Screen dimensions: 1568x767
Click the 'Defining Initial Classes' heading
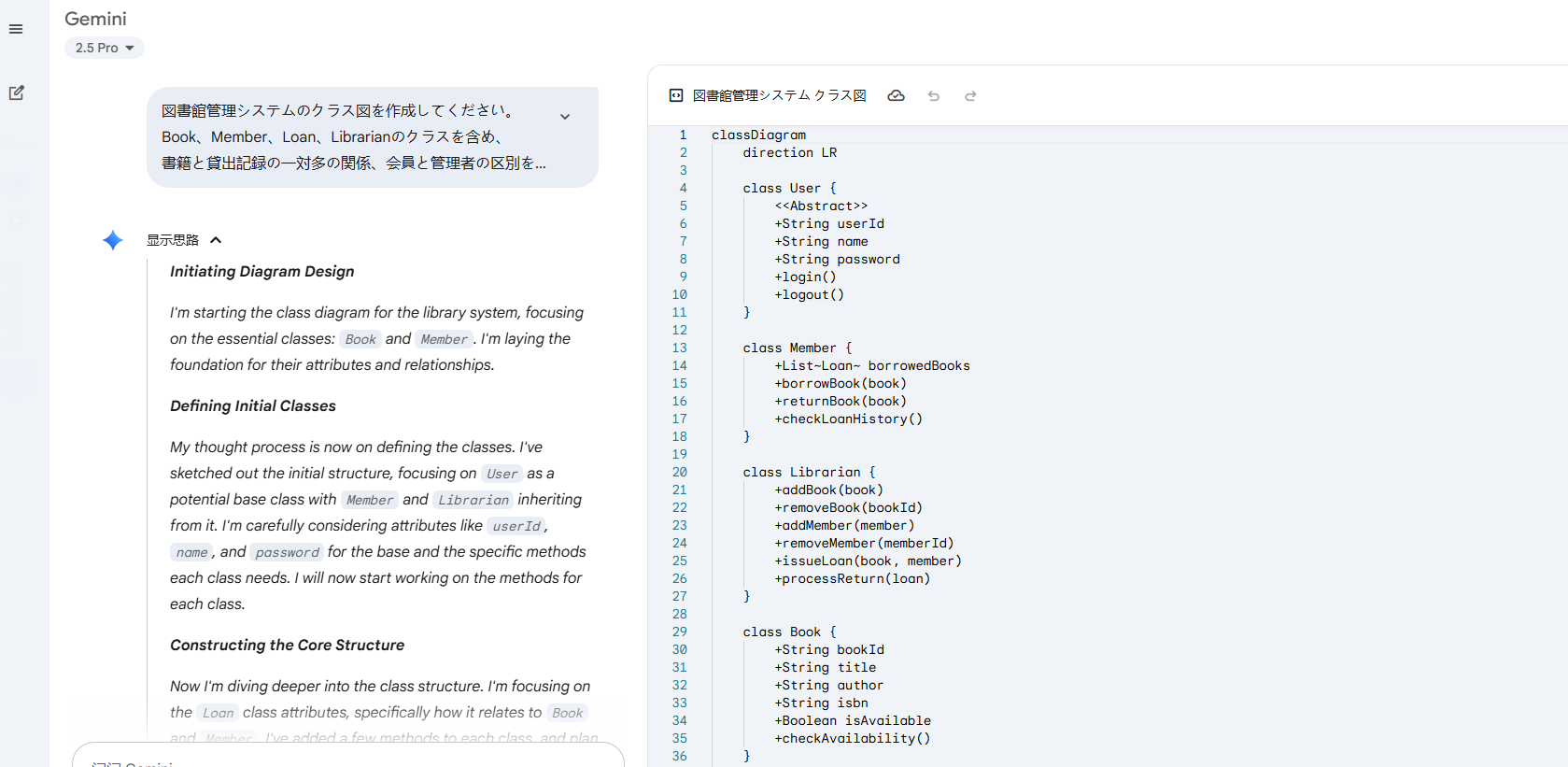[253, 405]
